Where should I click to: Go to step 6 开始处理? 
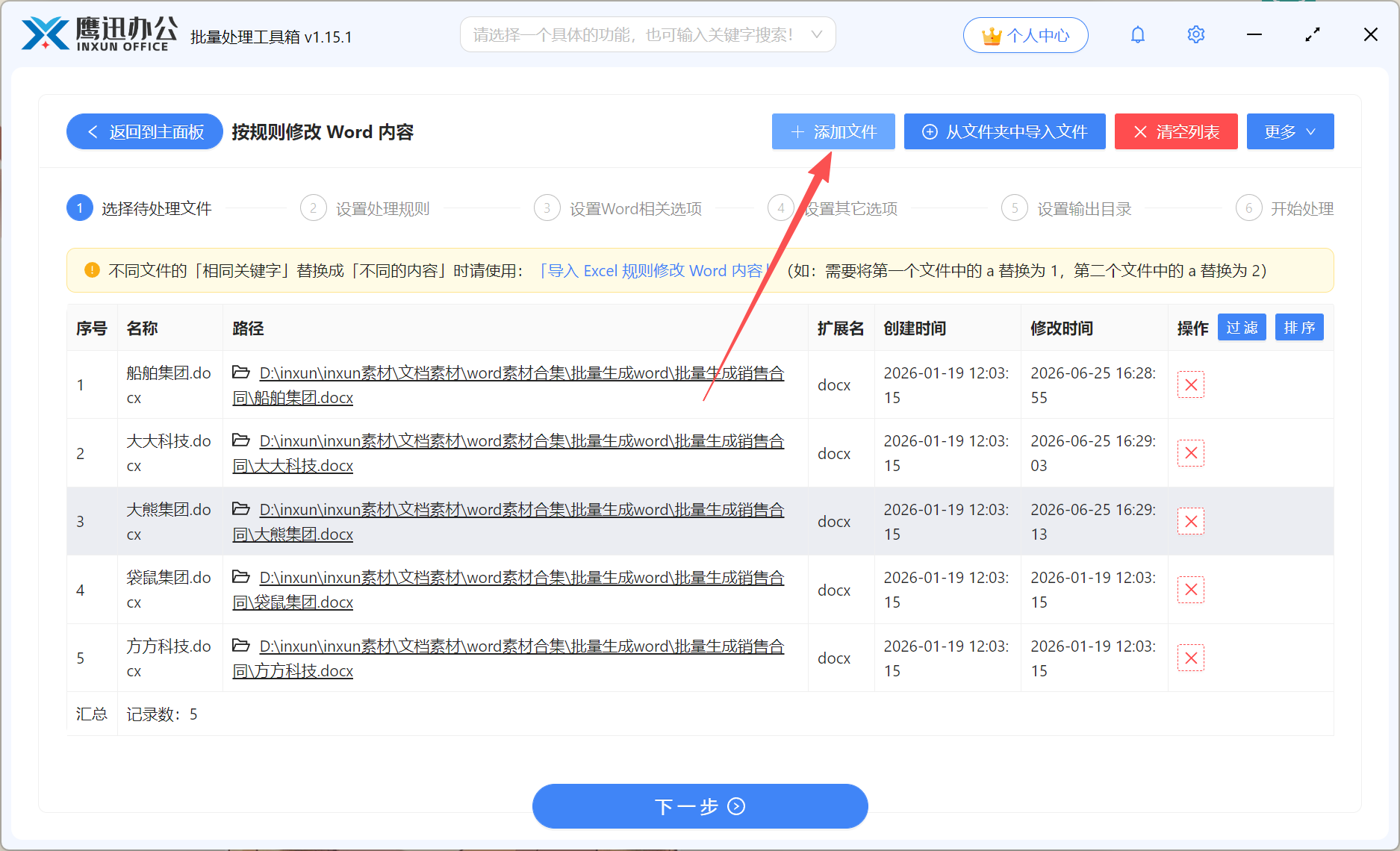pyautogui.click(x=1285, y=208)
